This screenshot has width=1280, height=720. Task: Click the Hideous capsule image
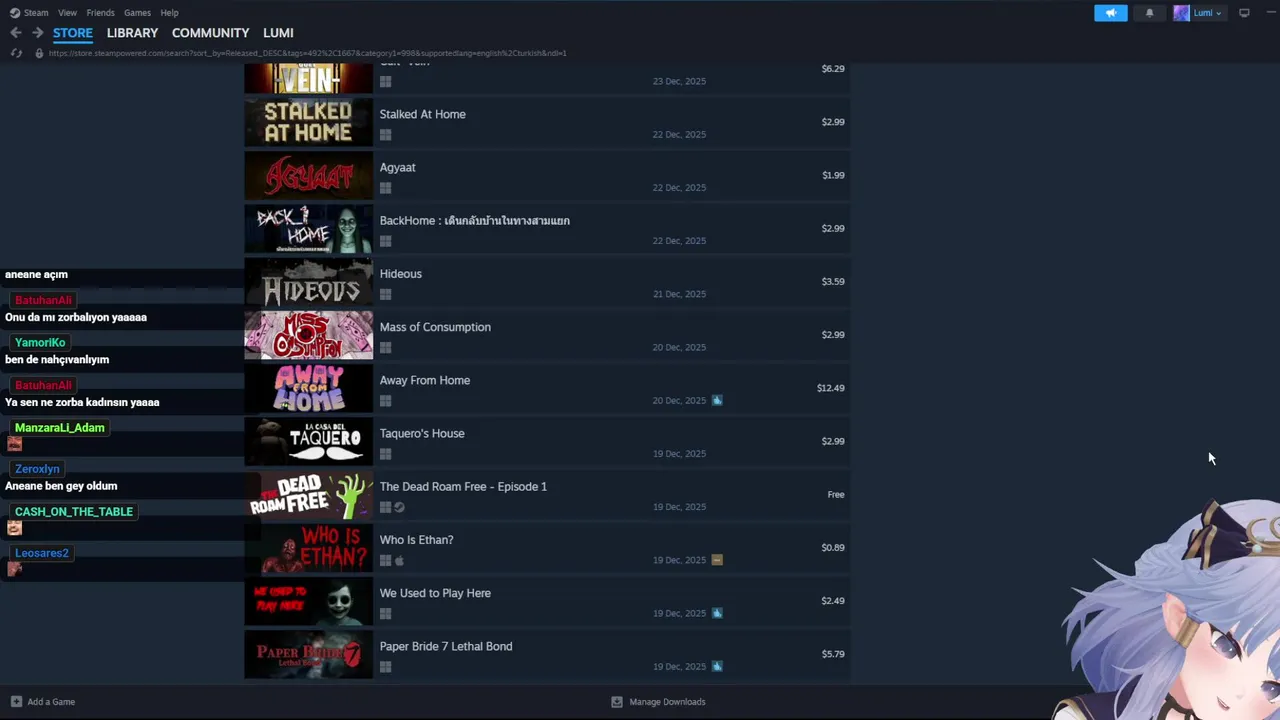pyautogui.click(x=309, y=281)
